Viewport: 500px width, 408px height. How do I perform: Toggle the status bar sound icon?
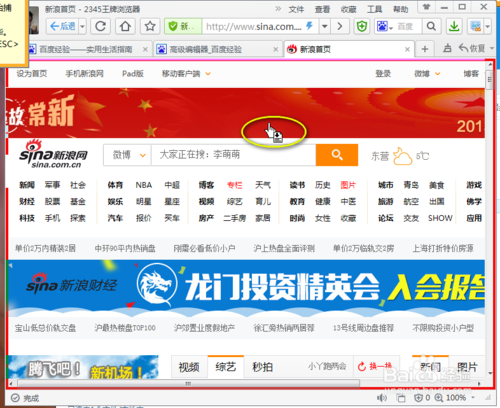tap(382, 398)
